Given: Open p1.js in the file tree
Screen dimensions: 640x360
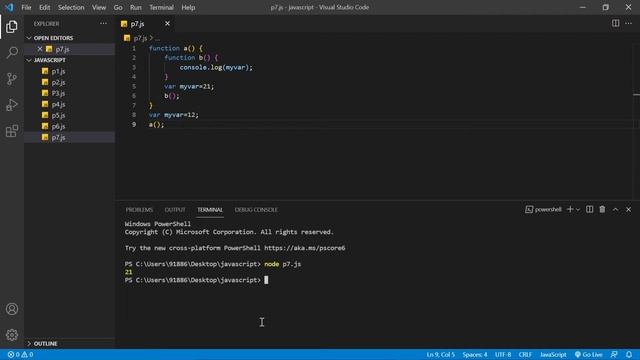Looking at the screenshot, I should click(x=58, y=71).
